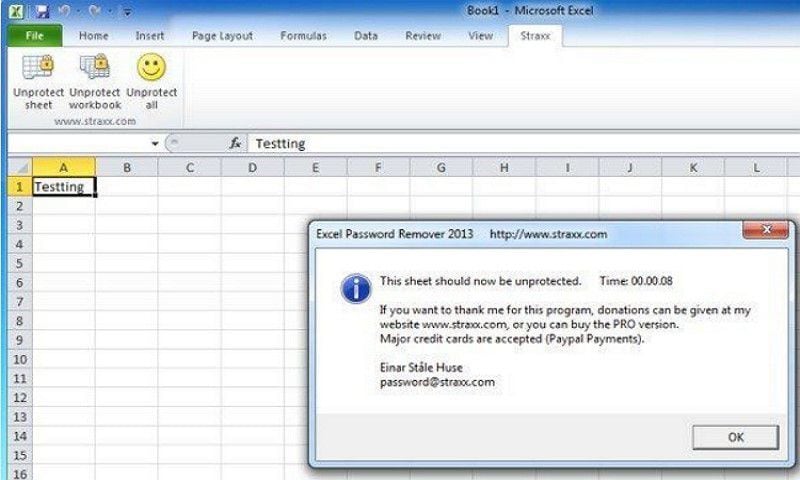Click the Undo arrow icon
Viewport: 800px width, 480px height.
tap(64, 11)
